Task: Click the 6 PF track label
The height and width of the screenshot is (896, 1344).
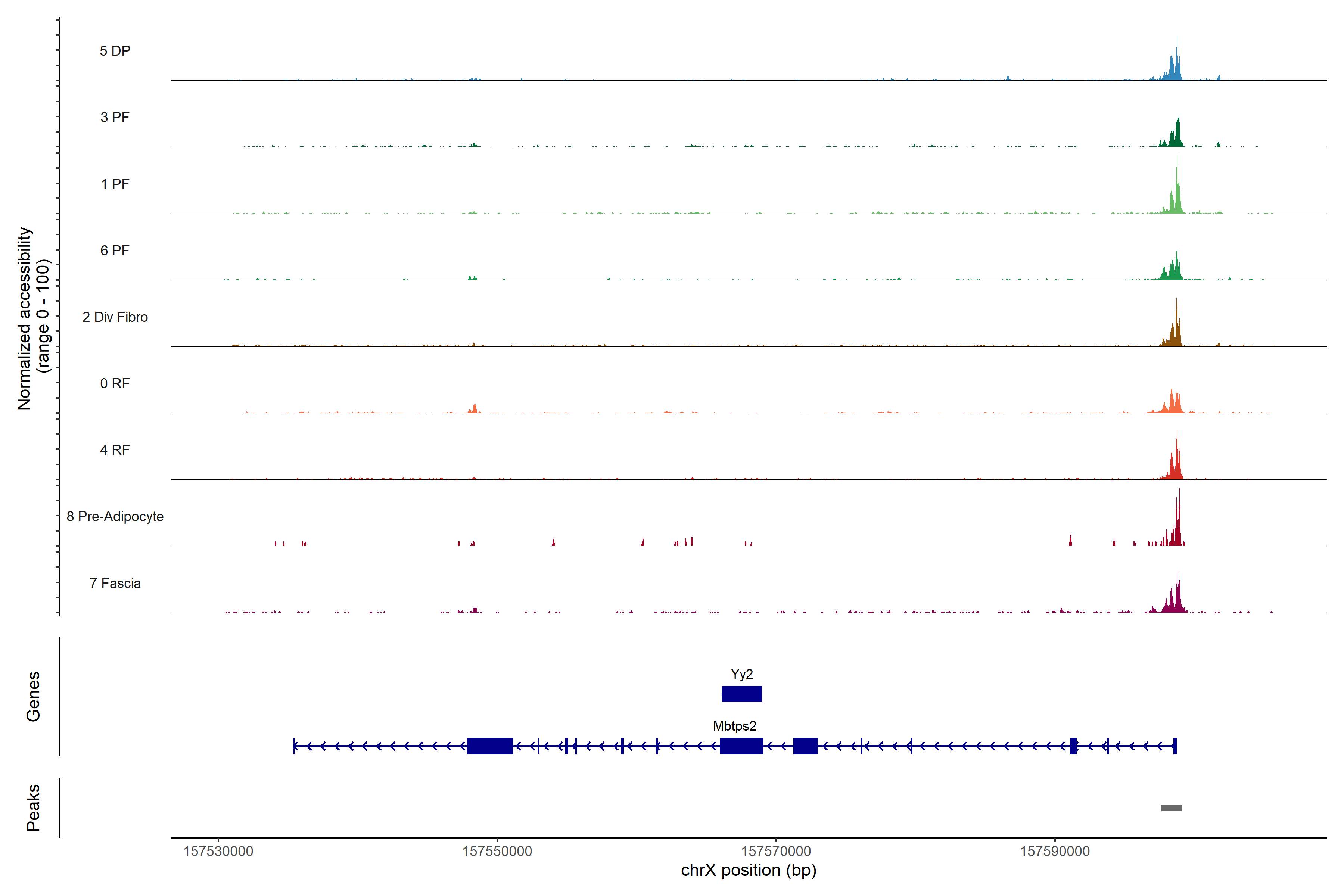Action: 115,250
